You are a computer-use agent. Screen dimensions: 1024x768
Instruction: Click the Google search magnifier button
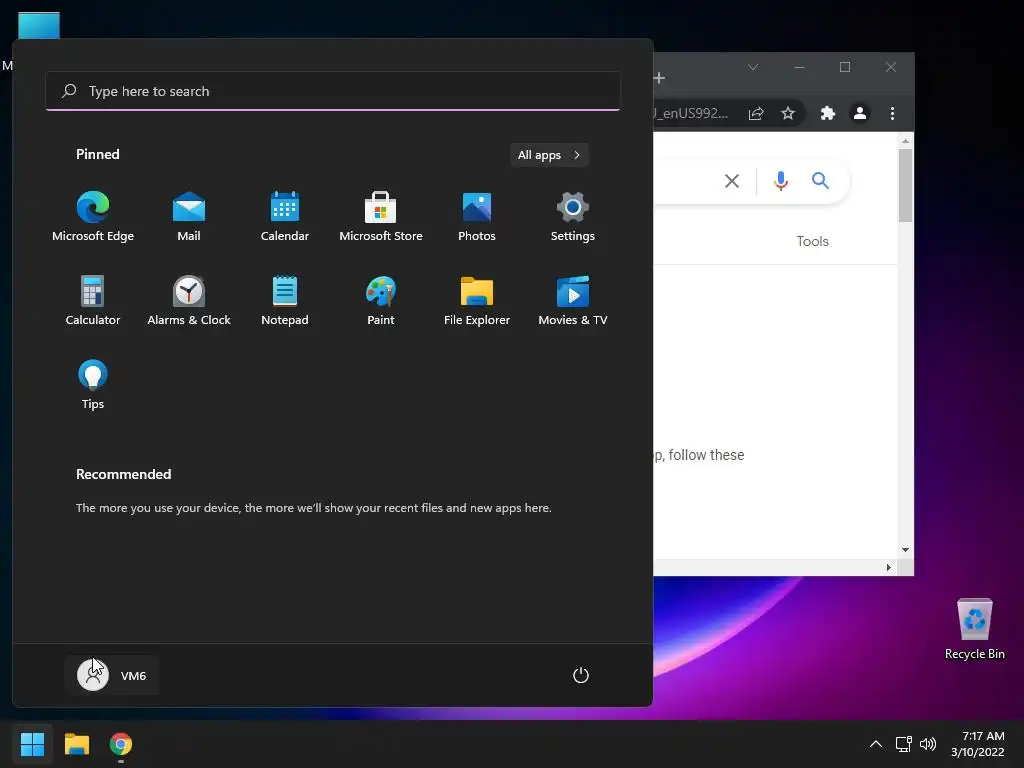[820, 181]
